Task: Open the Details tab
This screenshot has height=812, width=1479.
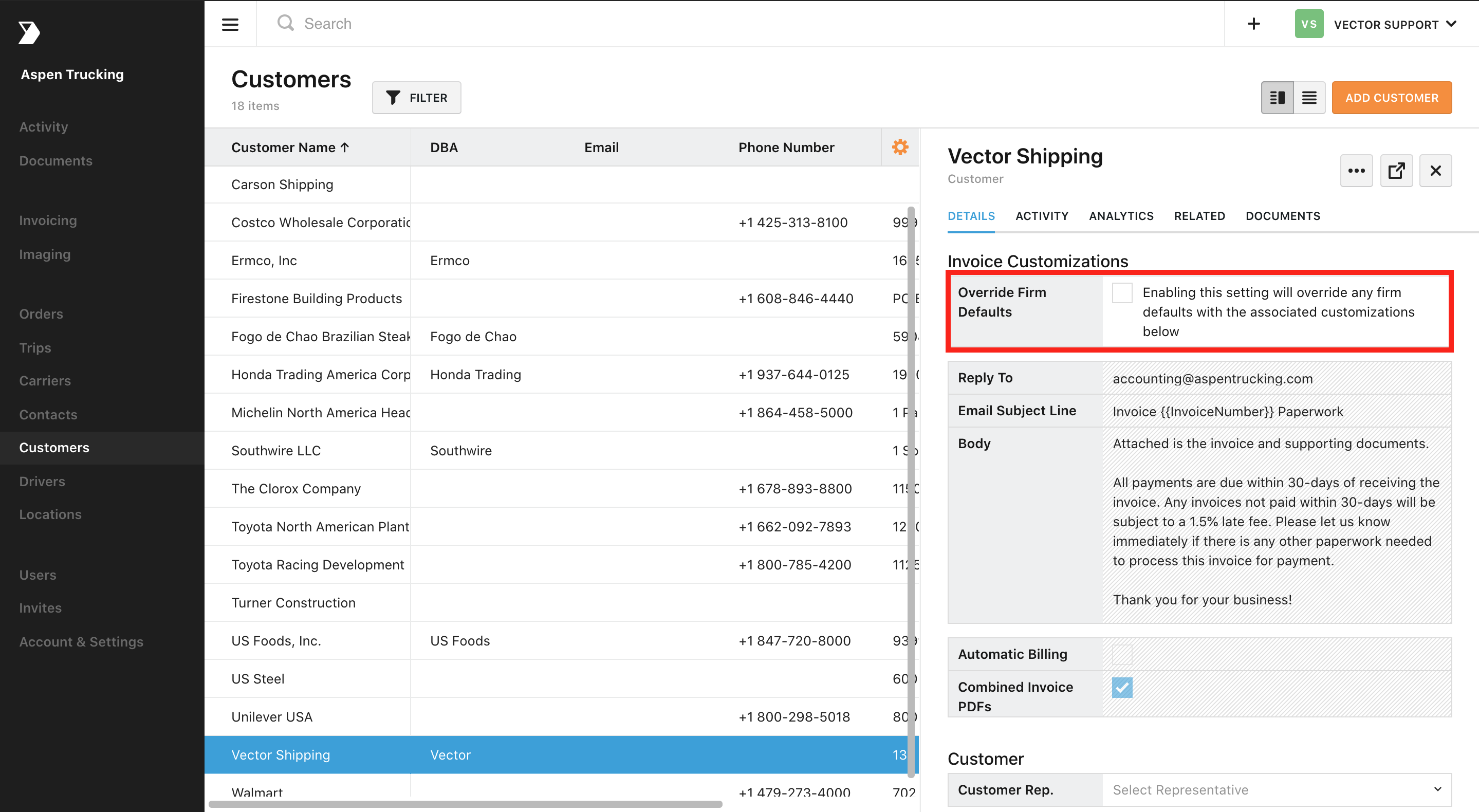Action: (971, 216)
